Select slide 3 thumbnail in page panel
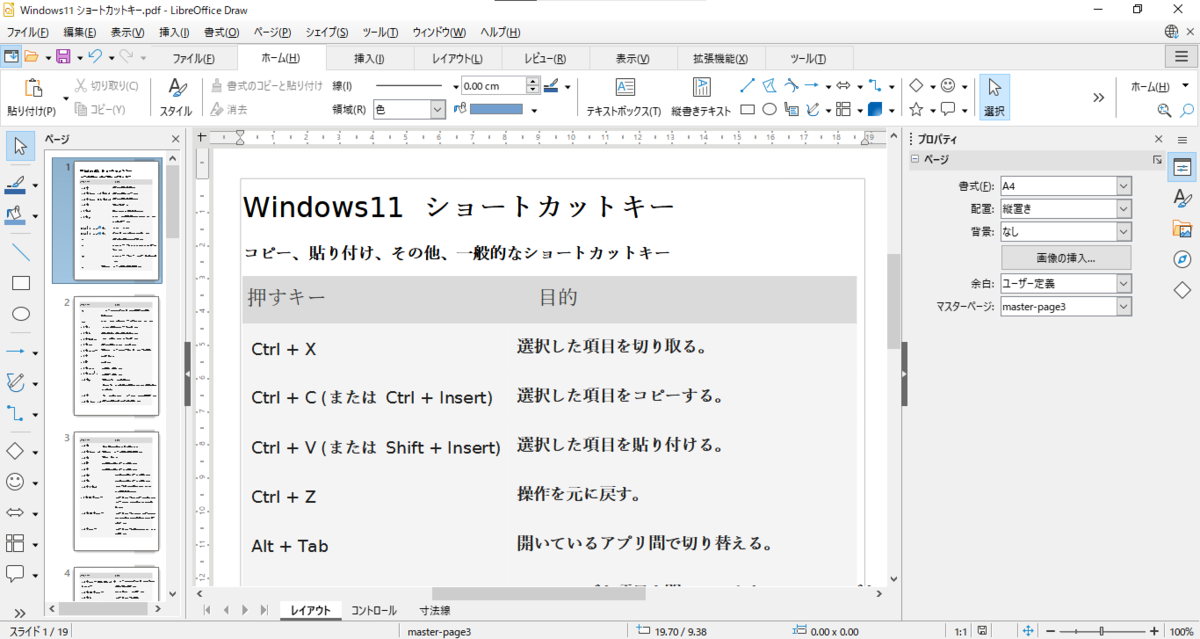Viewport: 1200px width, 639px height. [x=116, y=492]
